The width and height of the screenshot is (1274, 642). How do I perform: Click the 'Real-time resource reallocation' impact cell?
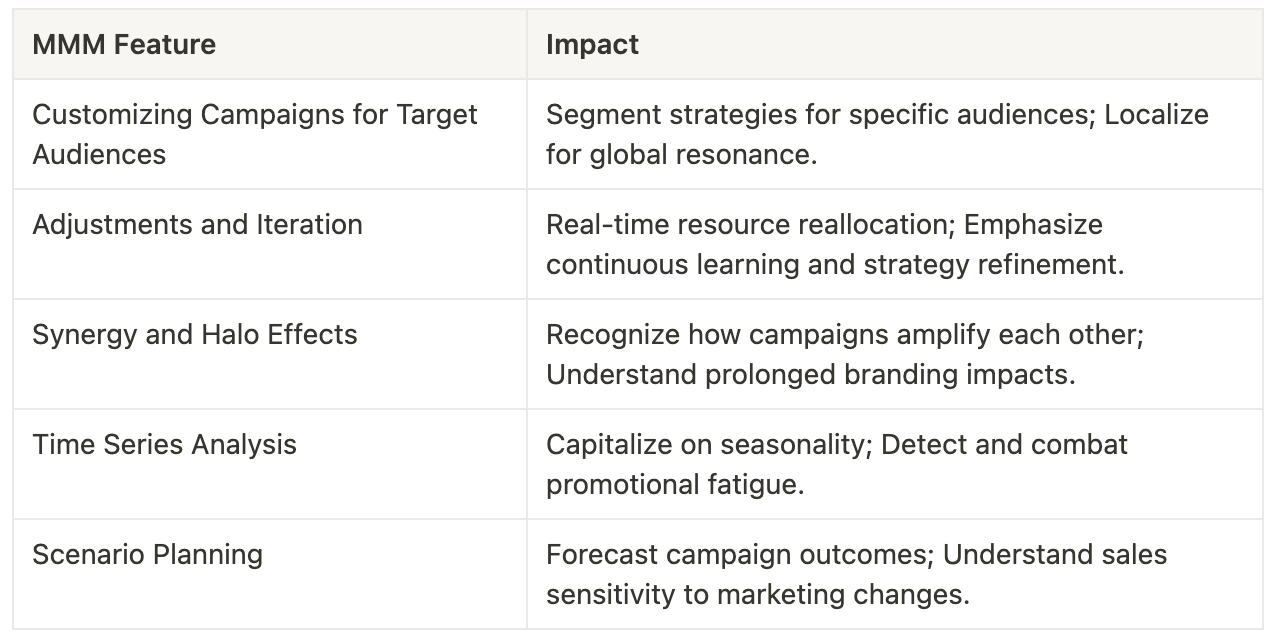click(895, 244)
